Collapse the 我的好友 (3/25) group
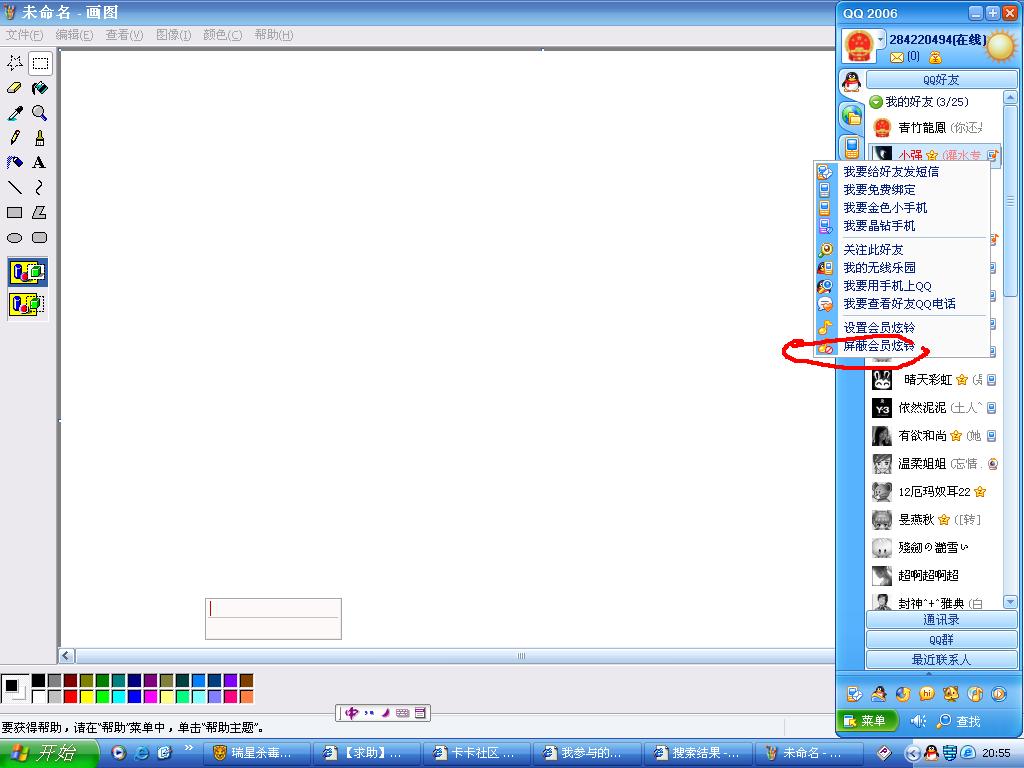 (x=876, y=102)
